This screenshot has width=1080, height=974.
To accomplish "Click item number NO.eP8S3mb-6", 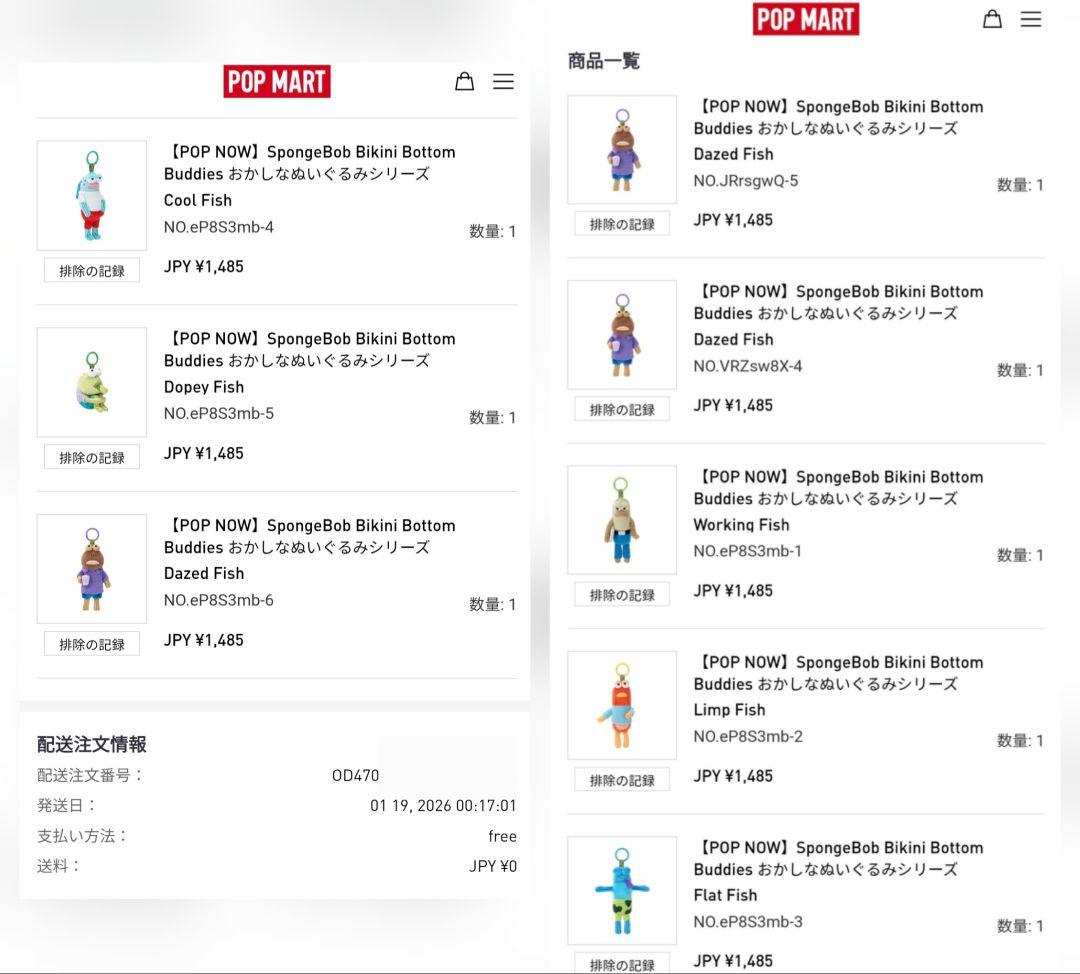I will coord(218,600).
